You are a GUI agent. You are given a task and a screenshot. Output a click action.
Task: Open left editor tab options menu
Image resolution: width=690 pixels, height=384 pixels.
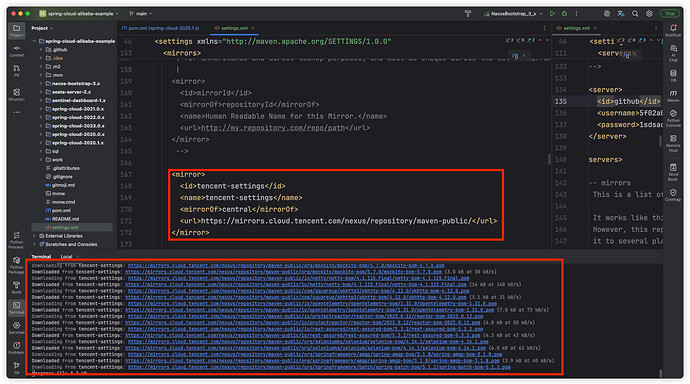(545, 28)
